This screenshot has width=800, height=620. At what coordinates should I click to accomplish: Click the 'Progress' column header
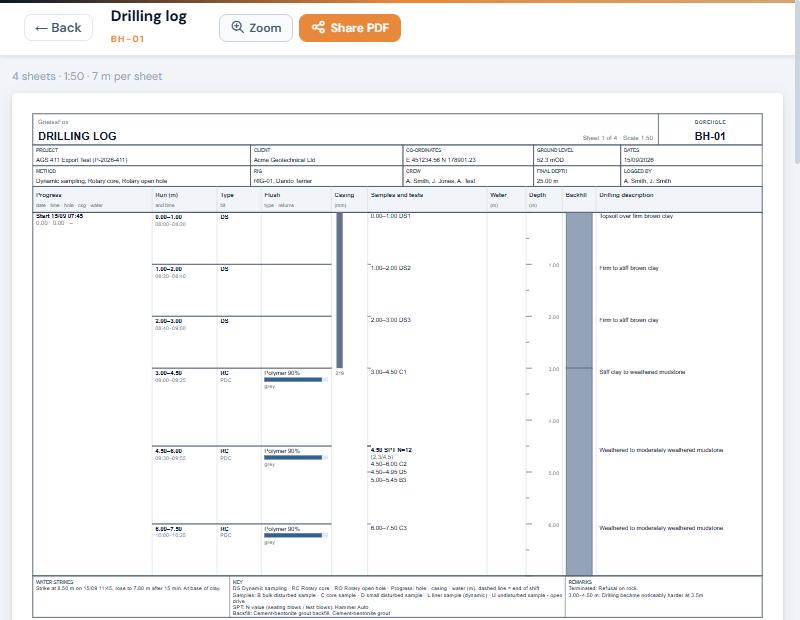[x=49, y=195]
